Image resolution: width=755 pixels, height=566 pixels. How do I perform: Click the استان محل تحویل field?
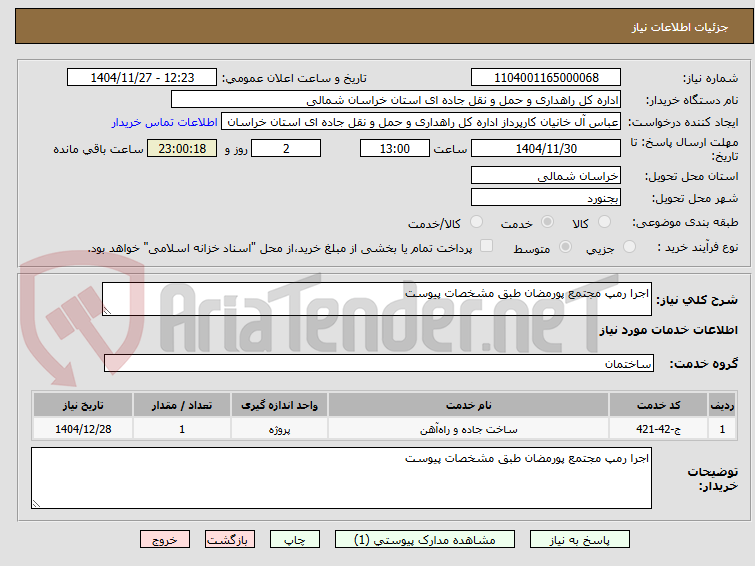[546, 175]
